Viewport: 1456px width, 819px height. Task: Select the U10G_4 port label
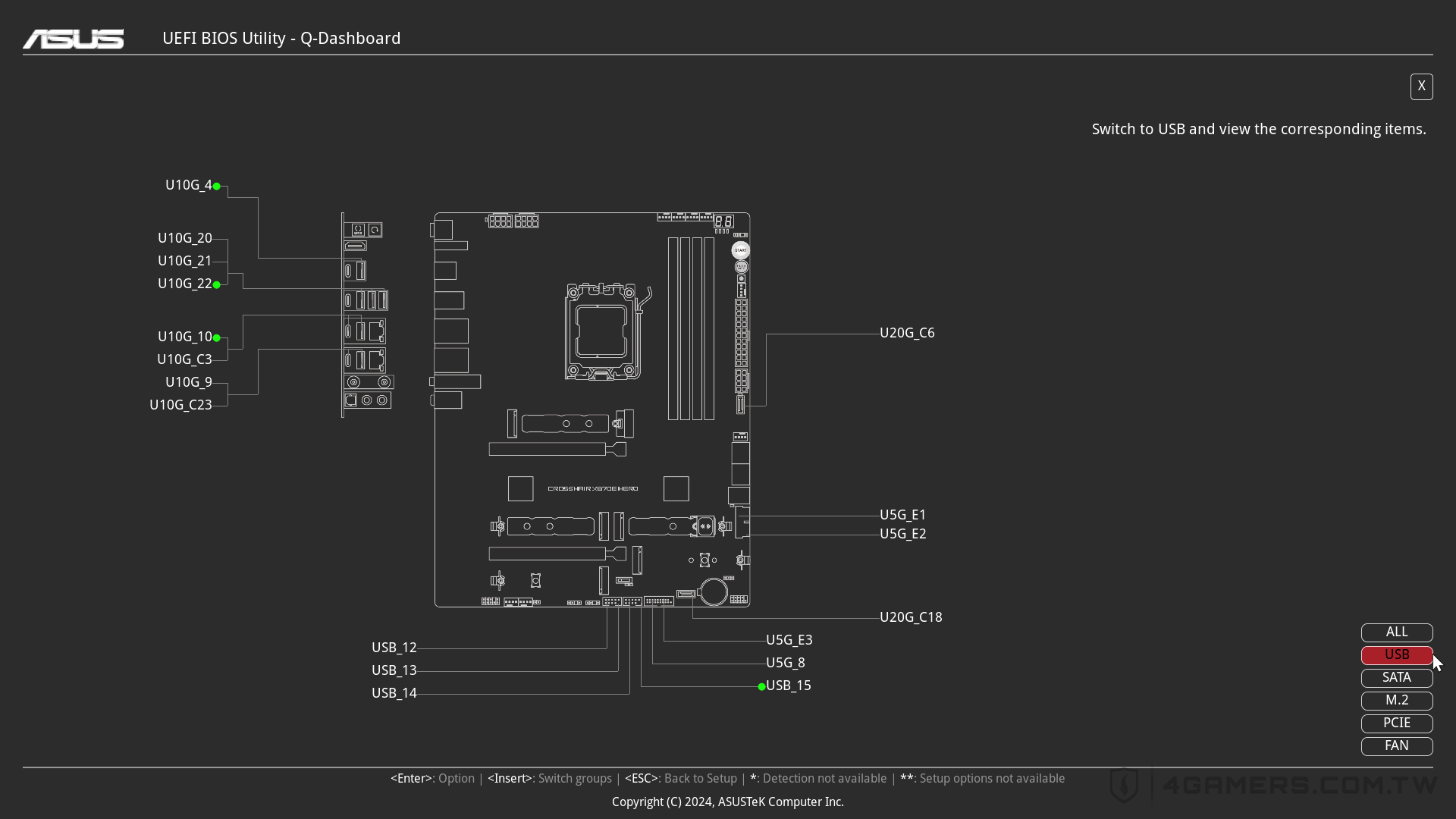(189, 185)
